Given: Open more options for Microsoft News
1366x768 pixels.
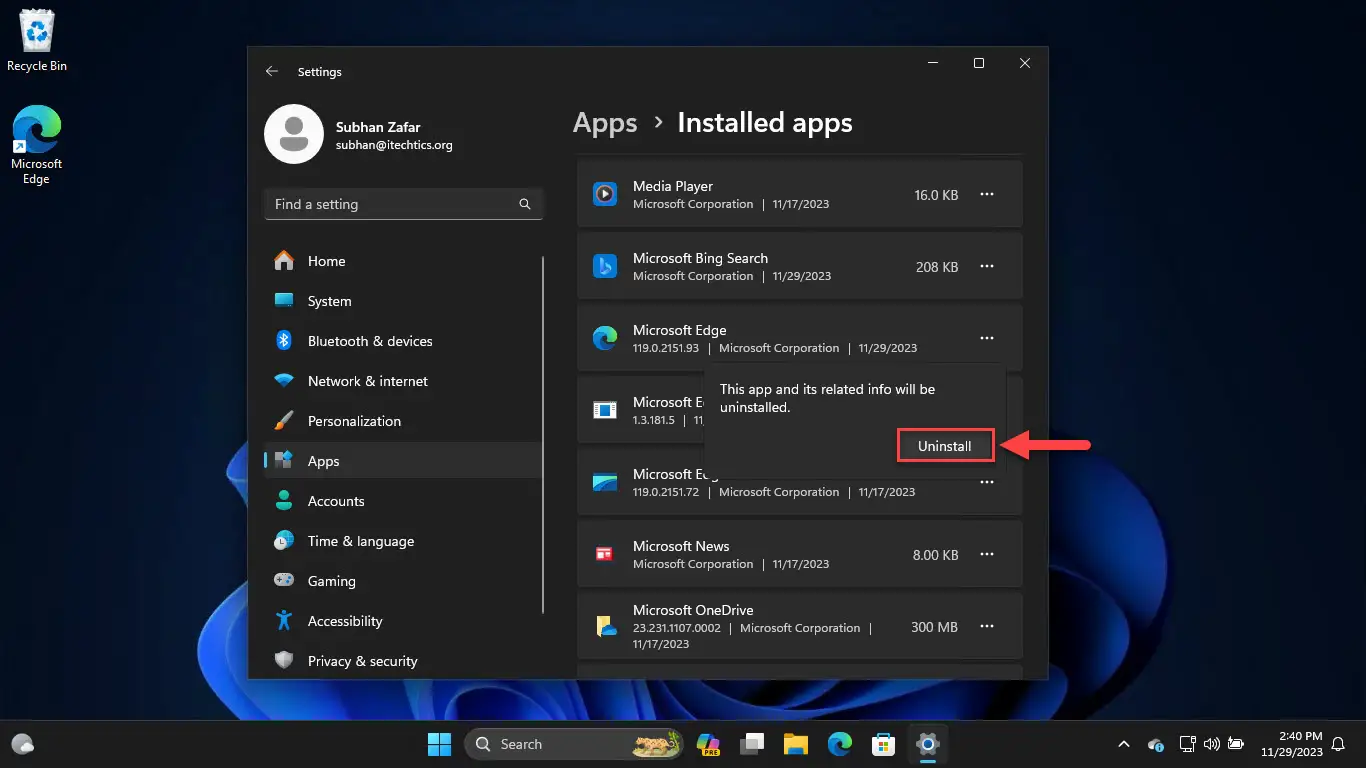Looking at the screenshot, I should [987, 555].
